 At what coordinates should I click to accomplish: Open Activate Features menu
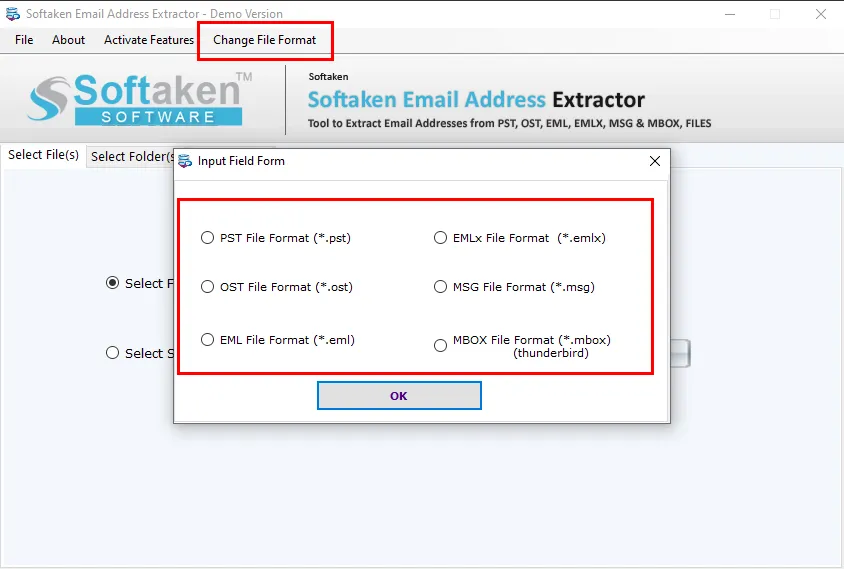[x=149, y=40]
